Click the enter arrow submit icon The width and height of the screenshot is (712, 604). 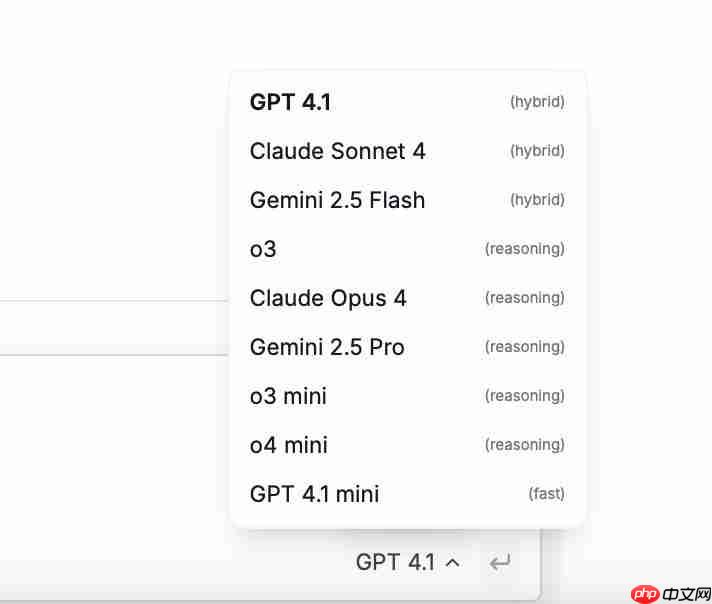pos(500,563)
